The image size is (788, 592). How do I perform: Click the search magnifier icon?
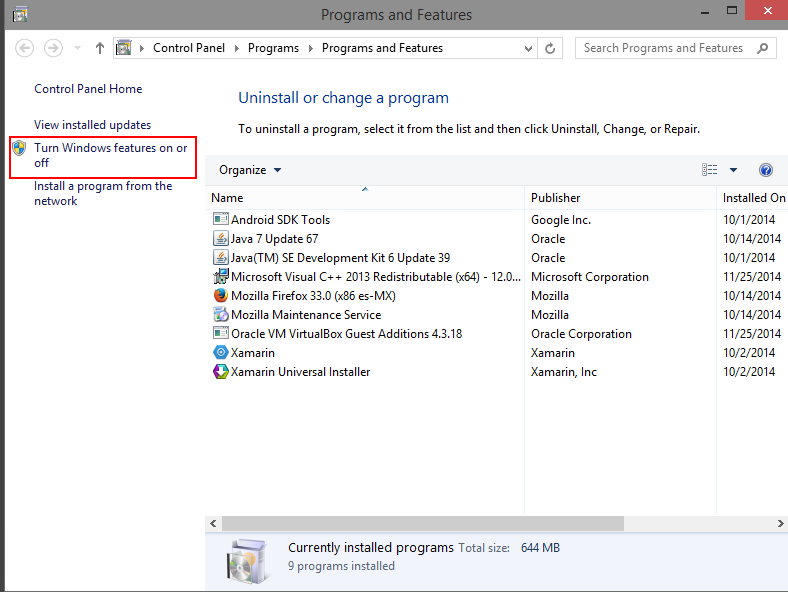pyautogui.click(x=762, y=48)
